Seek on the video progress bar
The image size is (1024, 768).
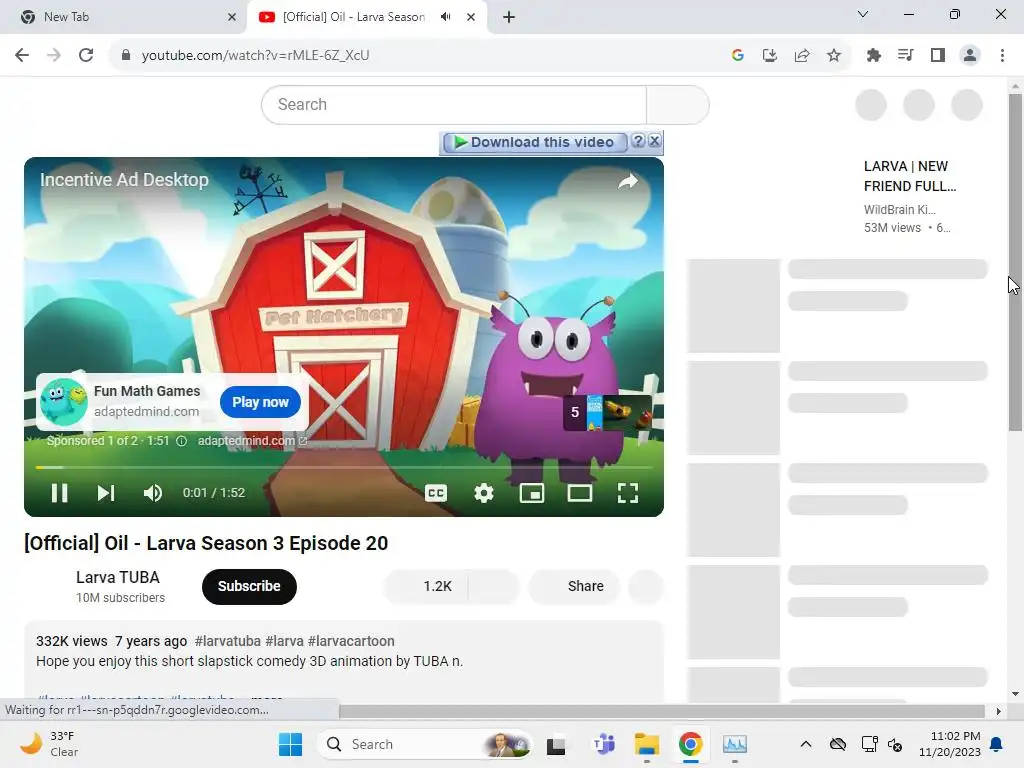click(344, 468)
